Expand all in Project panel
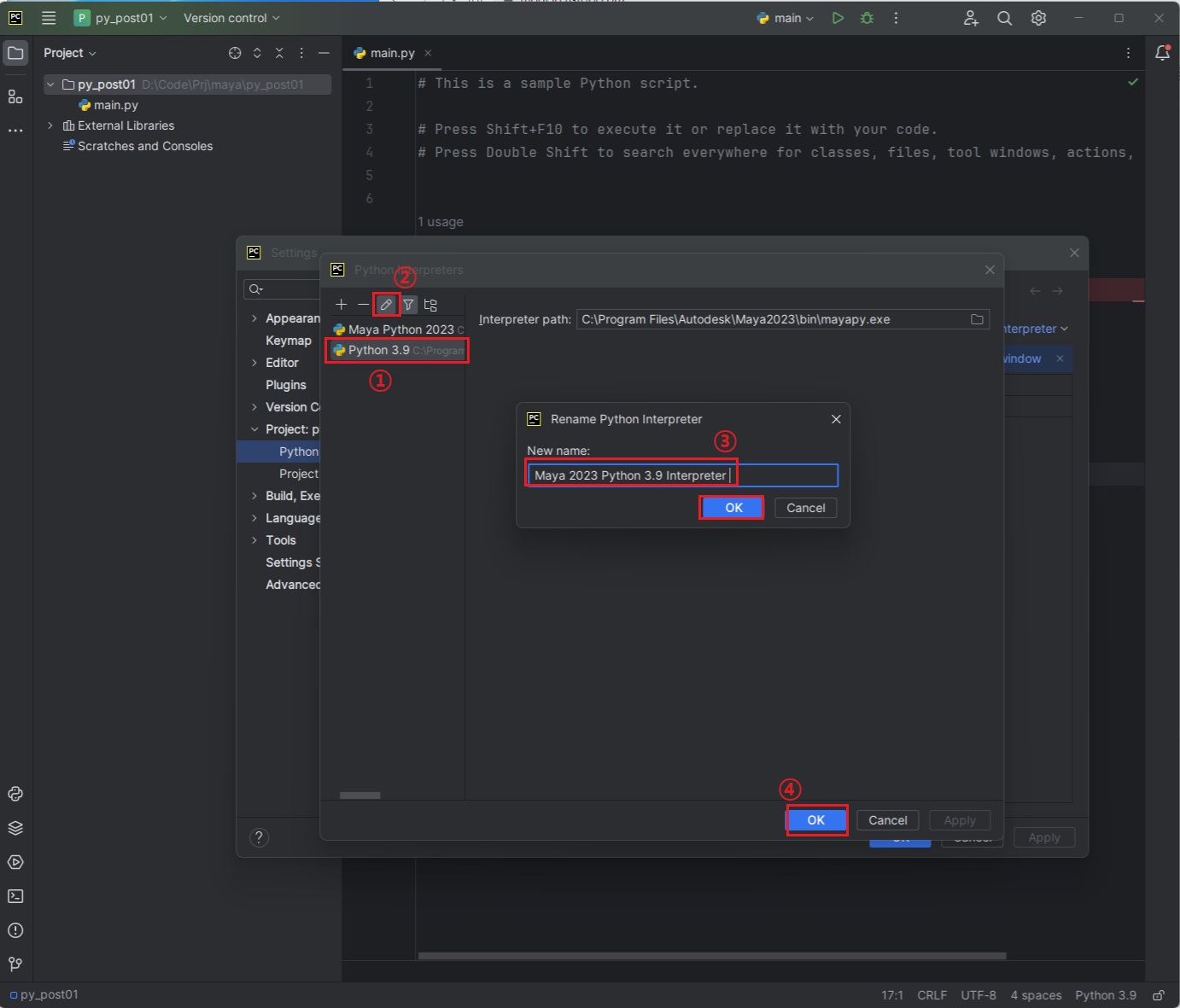The width and height of the screenshot is (1180, 1008). [x=257, y=53]
